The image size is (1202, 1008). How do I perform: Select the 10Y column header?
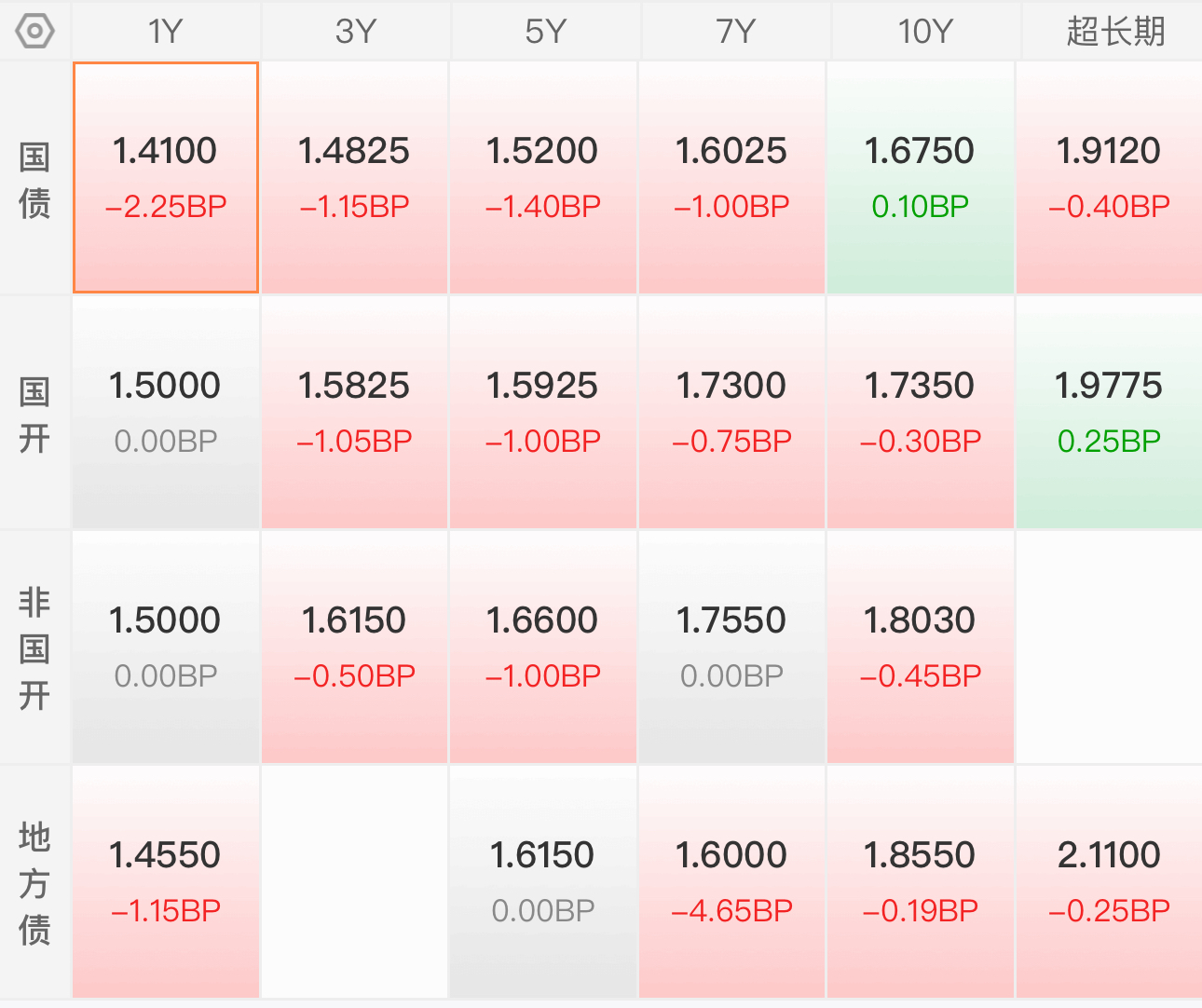point(924,32)
